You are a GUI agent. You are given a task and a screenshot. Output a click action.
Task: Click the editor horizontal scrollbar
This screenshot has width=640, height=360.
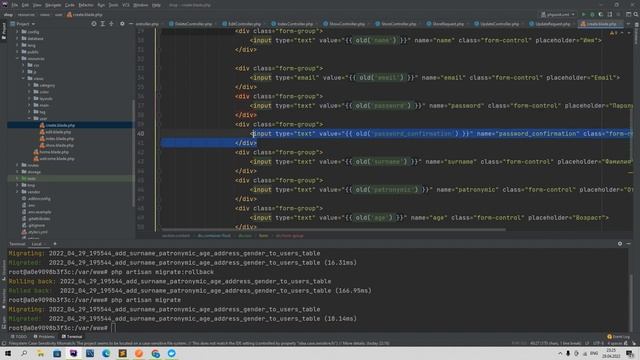pos(334,230)
